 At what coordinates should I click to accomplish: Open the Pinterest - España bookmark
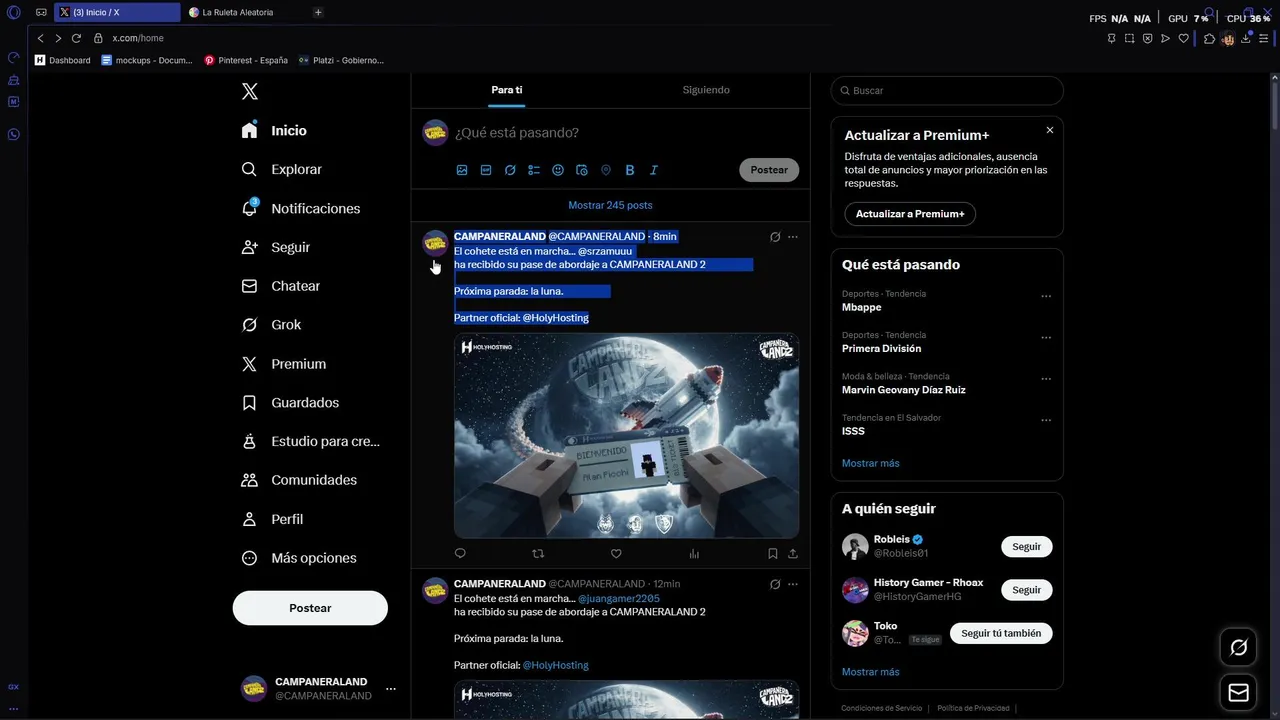point(246,60)
